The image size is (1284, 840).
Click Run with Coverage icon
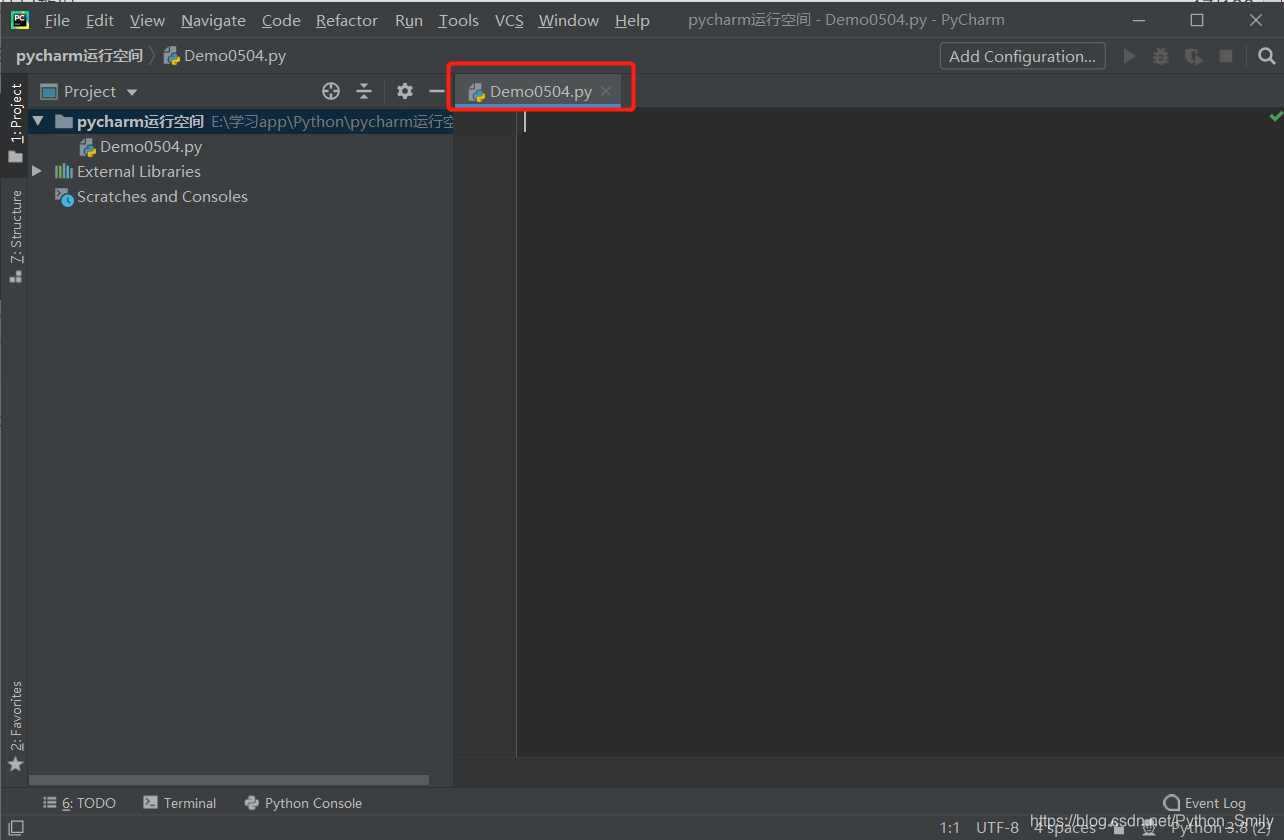pyautogui.click(x=1193, y=56)
